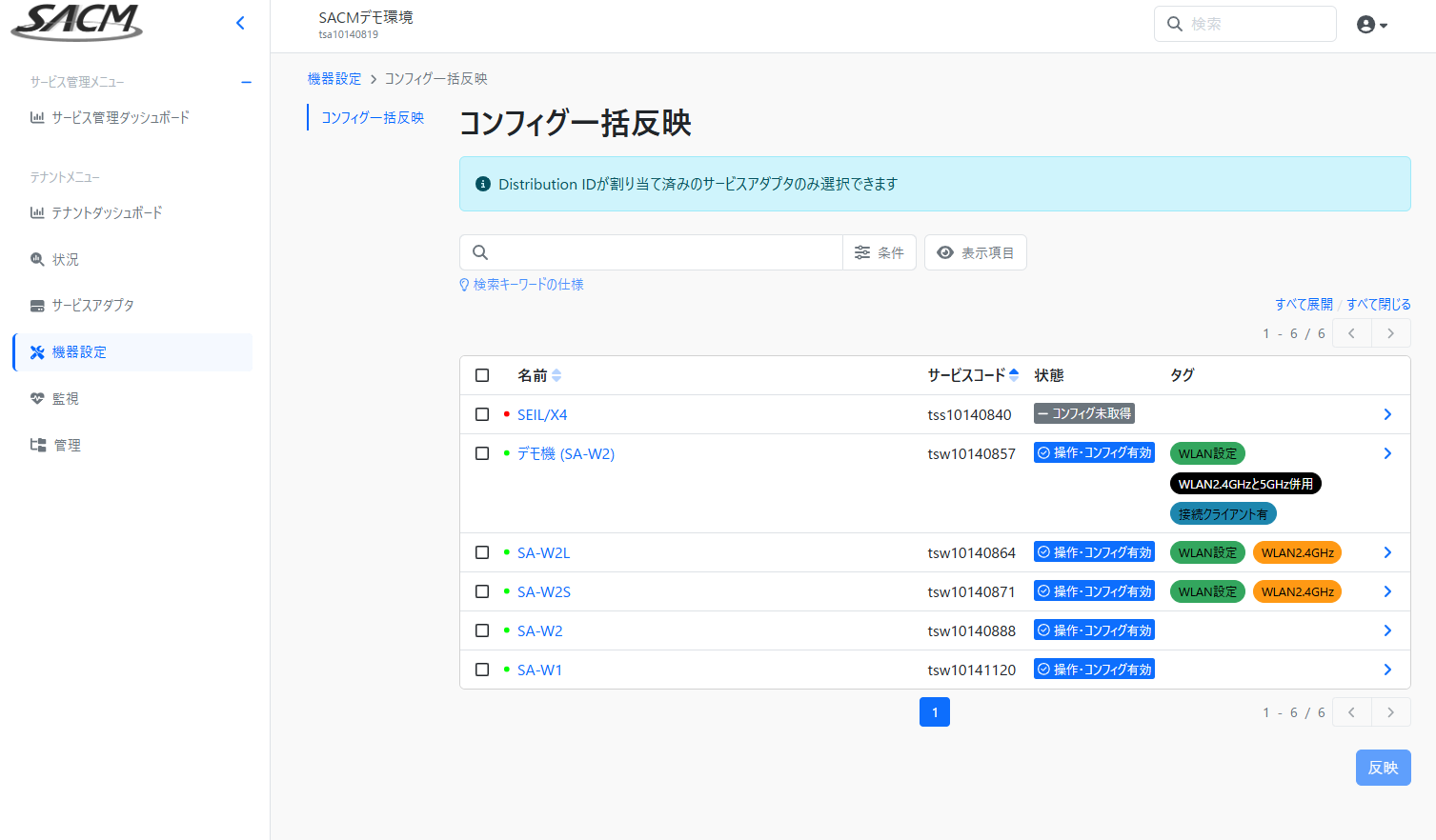The height and width of the screenshot is (840, 1436).
Task: Click page number 1 button
Action: coord(935,712)
